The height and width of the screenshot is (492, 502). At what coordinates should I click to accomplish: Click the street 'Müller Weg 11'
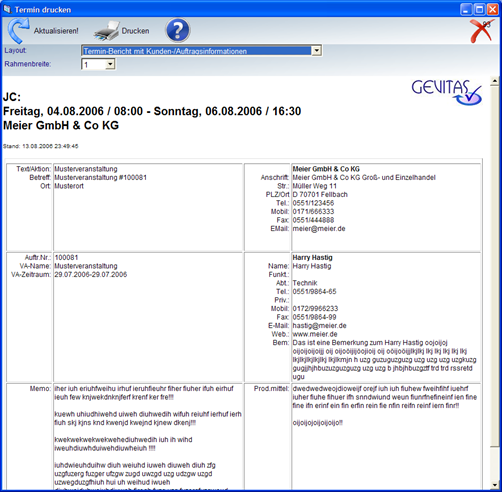(315, 186)
